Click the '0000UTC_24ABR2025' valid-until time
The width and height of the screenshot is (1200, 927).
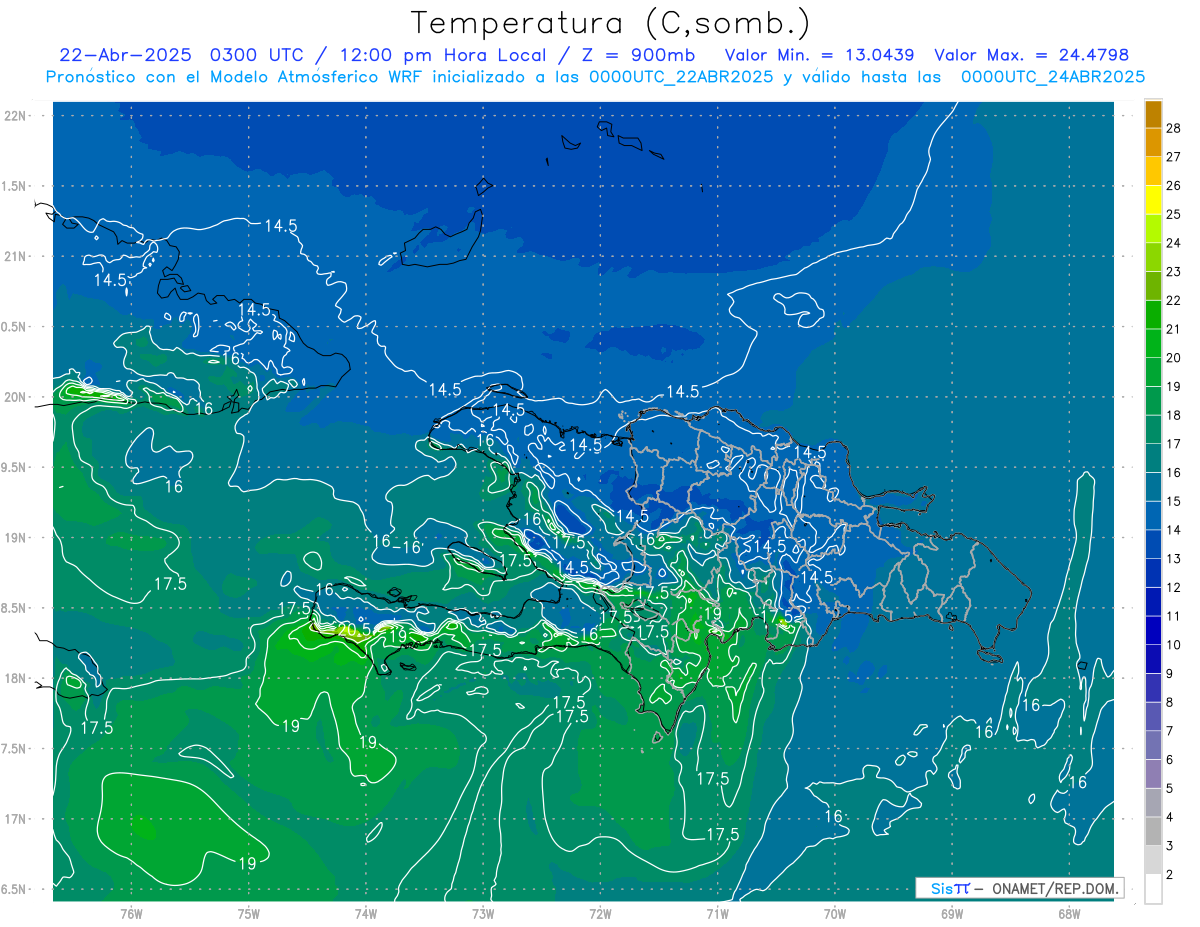1052,77
